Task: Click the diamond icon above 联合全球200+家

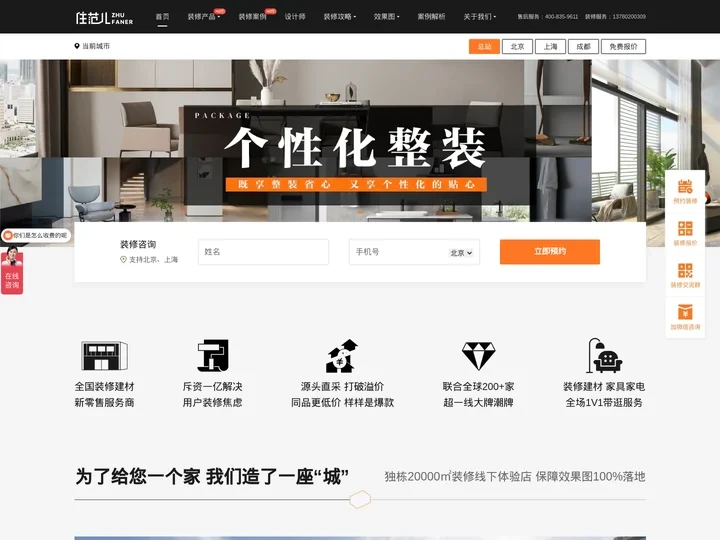Action: point(478,355)
